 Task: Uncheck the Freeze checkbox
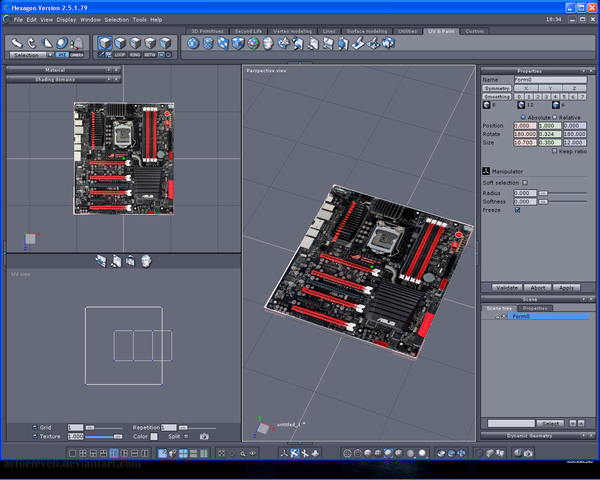point(517,210)
